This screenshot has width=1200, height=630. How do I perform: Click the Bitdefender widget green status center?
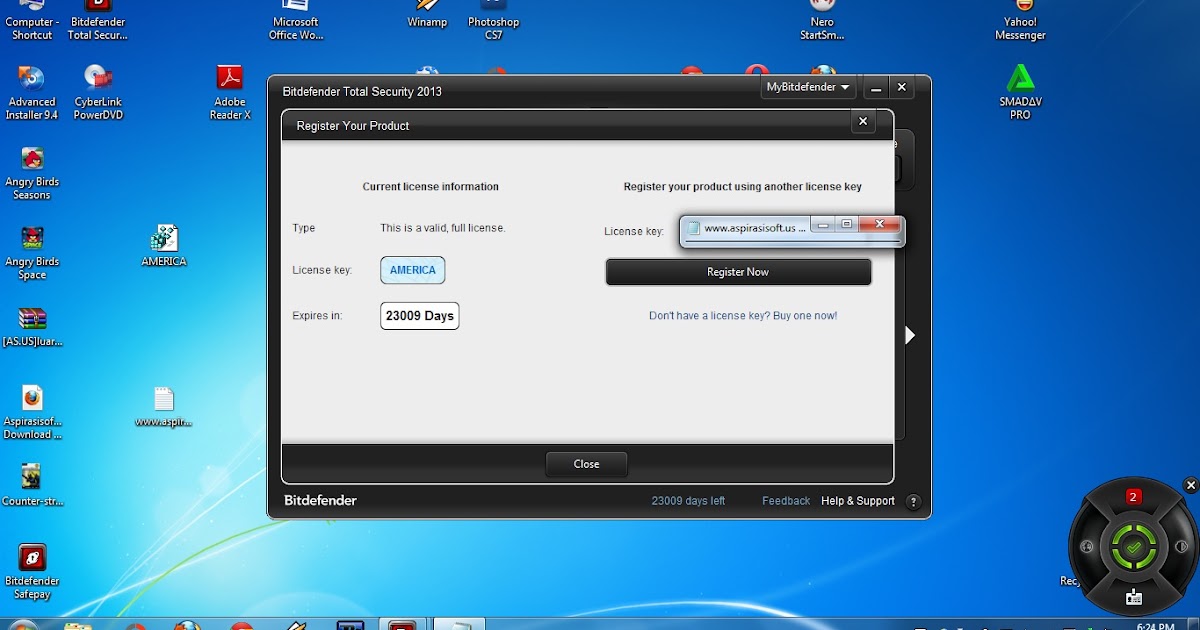pyautogui.click(x=1133, y=547)
